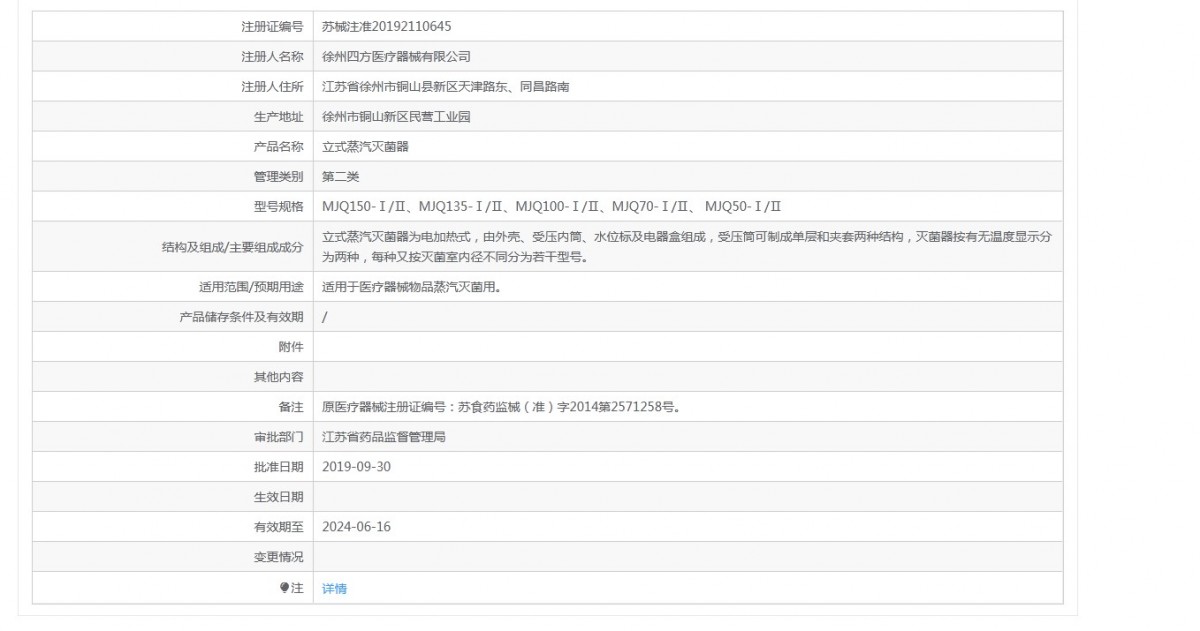This screenshot has width=1200, height=631.
Task: Click the 产品名称 row label
Action: (278, 147)
